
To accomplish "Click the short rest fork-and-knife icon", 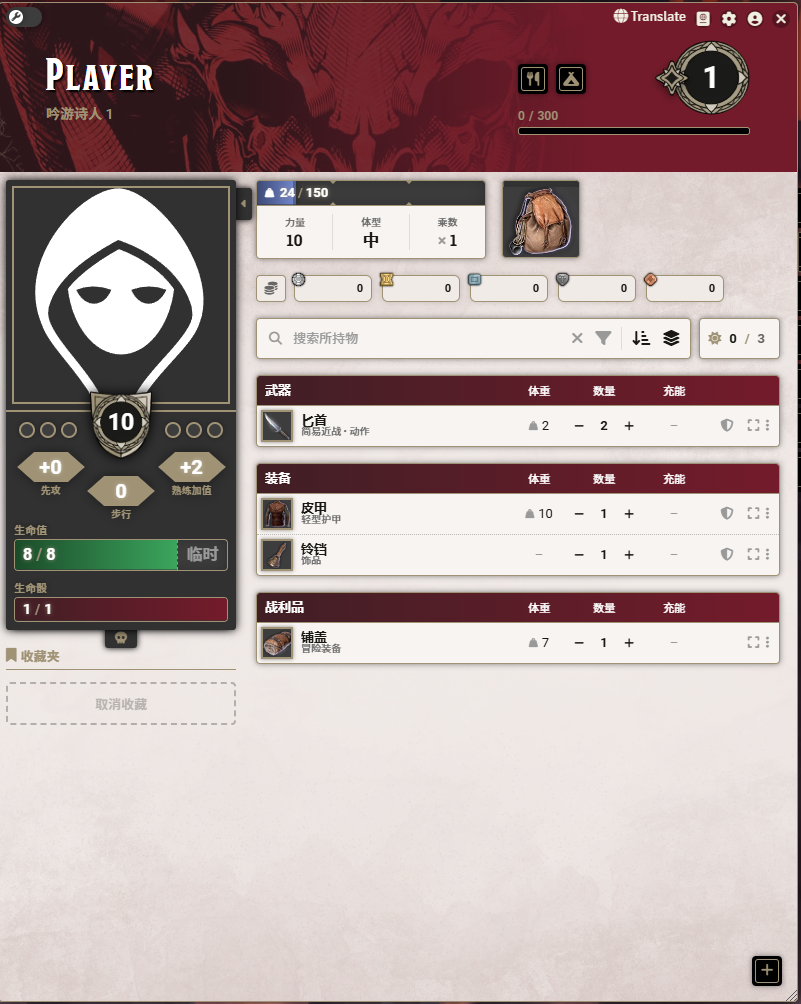I will click(533, 79).
